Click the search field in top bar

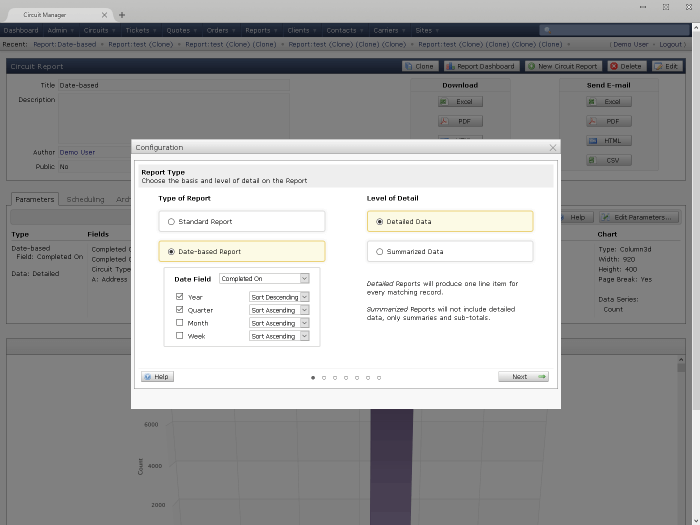(615, 30)
